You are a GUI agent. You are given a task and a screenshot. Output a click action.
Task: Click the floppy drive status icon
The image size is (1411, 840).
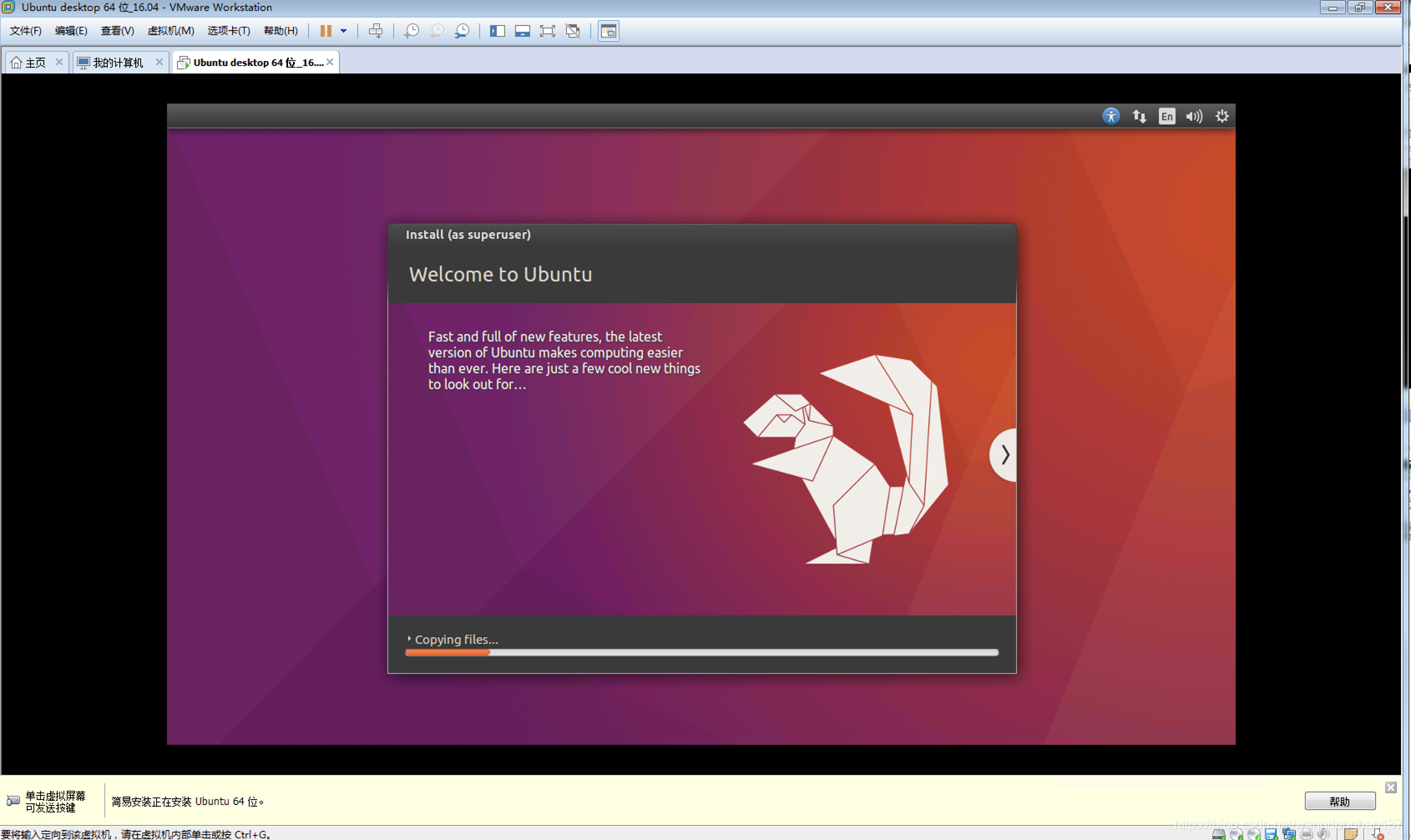click(x=1271, y=834)
